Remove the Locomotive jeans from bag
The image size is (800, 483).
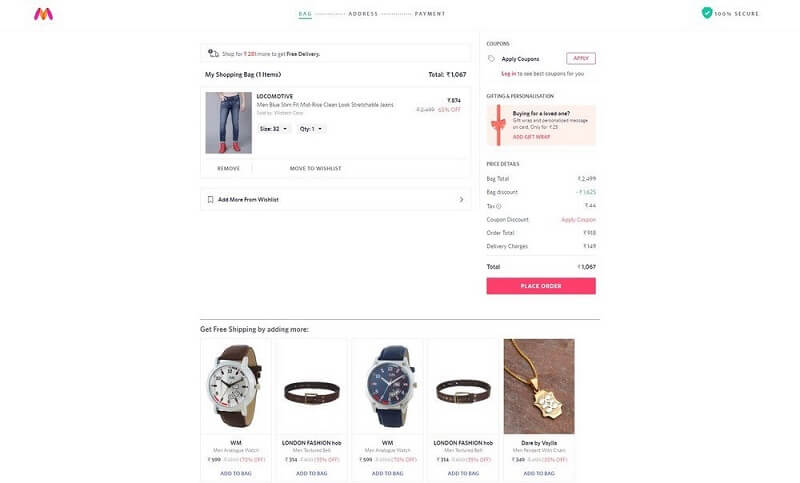click(x=228, y=168)
